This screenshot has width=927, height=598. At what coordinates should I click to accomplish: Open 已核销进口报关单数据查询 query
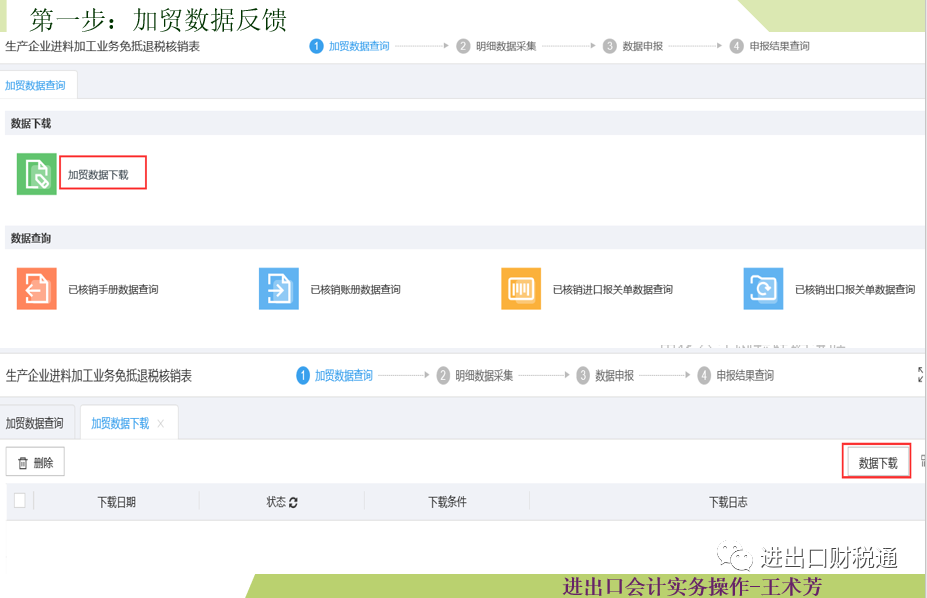tap(612, 290)
